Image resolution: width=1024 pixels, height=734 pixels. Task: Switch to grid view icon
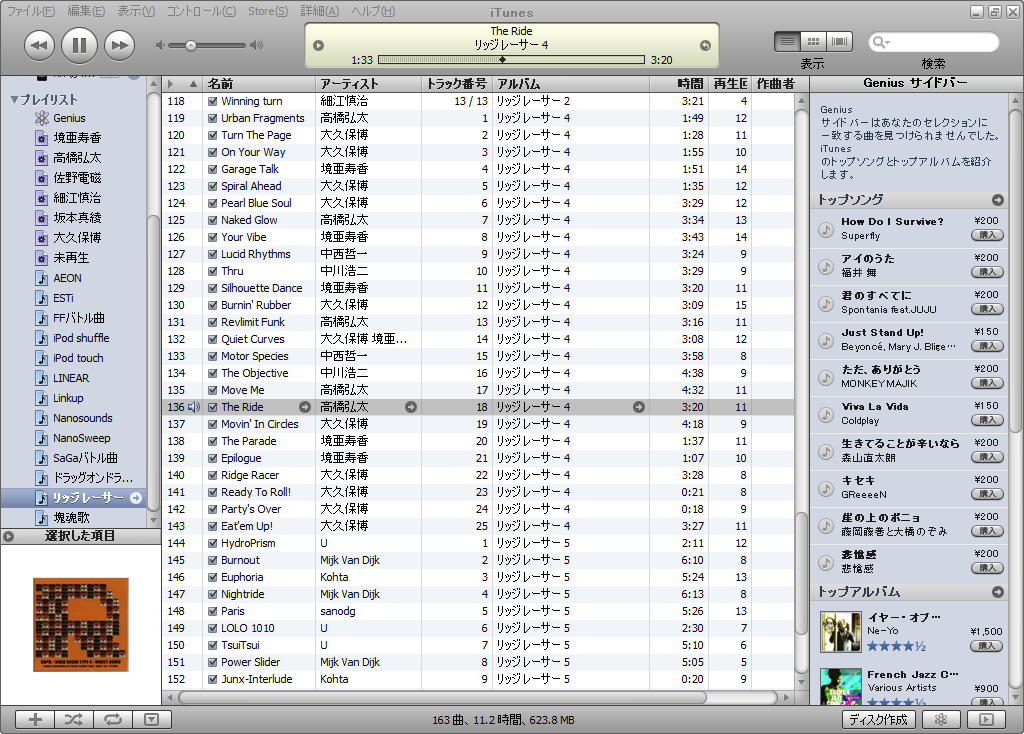[813, 42]
